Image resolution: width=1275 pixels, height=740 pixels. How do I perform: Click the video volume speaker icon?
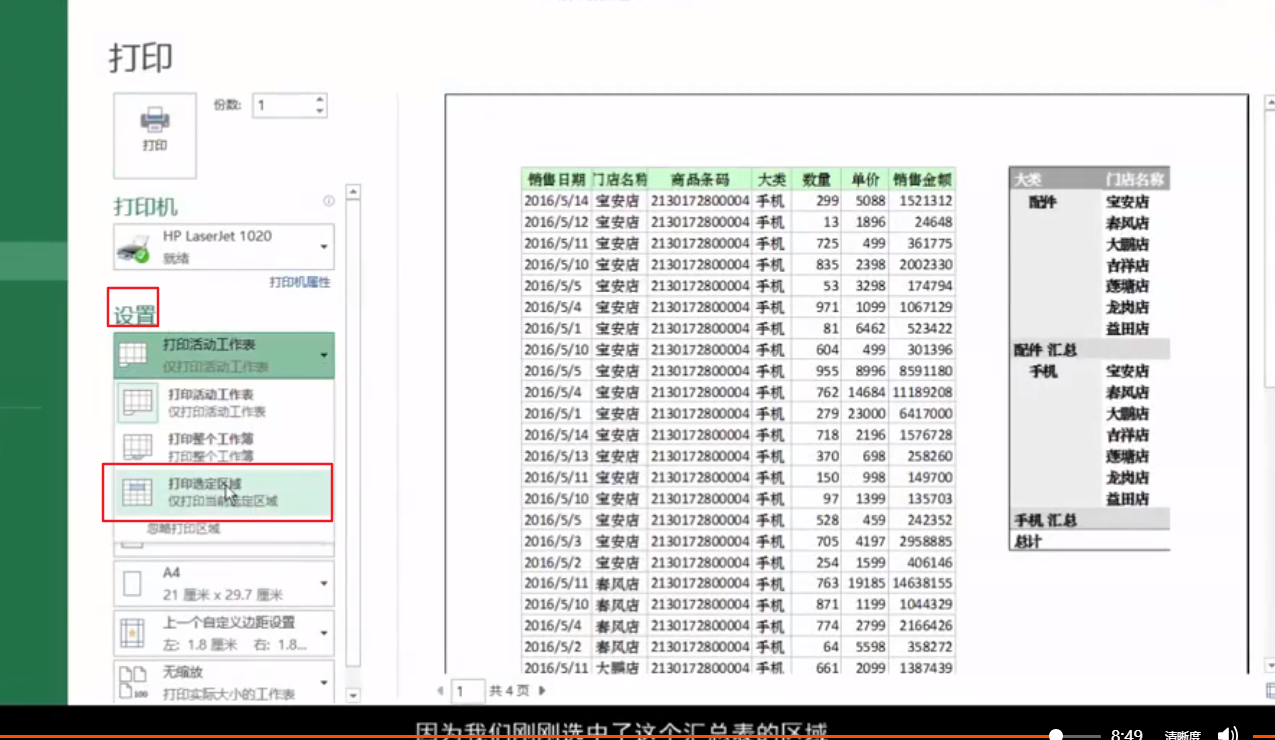(1229, 735)
